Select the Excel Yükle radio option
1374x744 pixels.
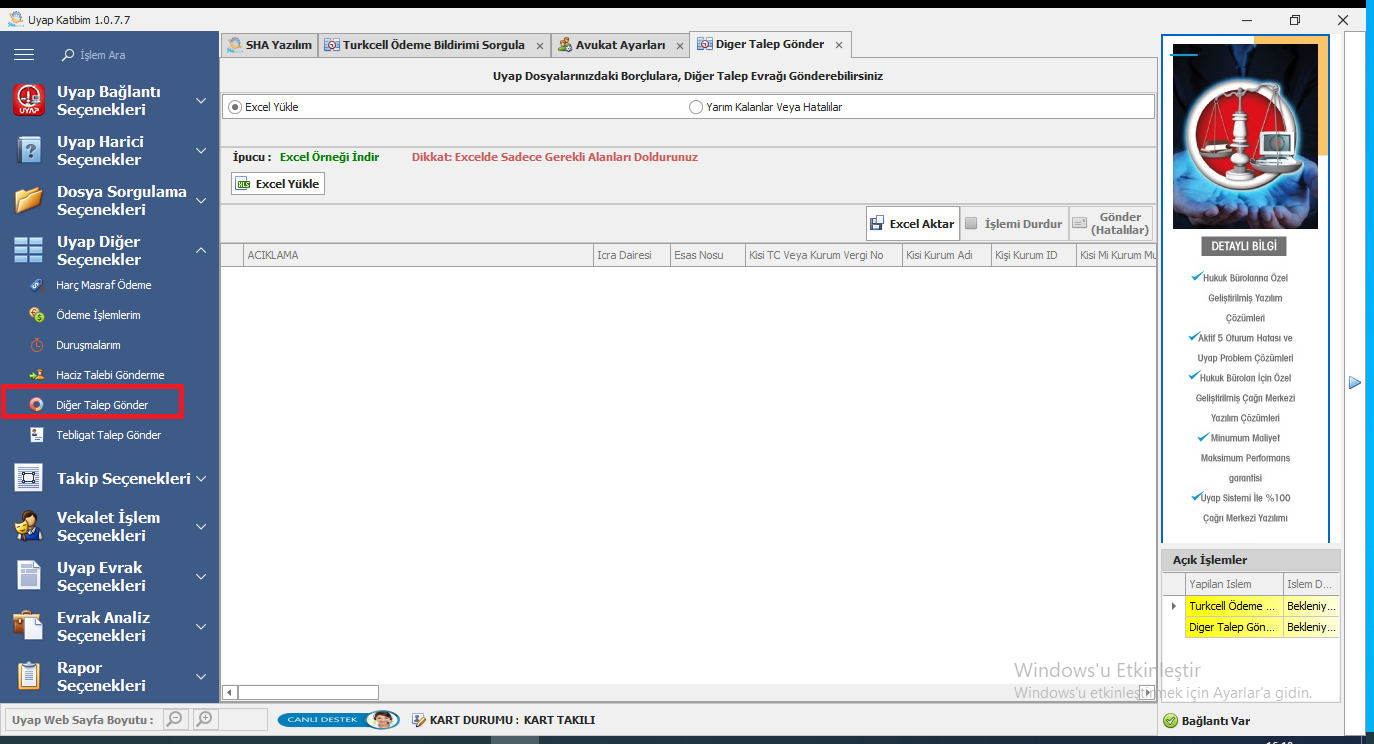[x=236, y=107]
